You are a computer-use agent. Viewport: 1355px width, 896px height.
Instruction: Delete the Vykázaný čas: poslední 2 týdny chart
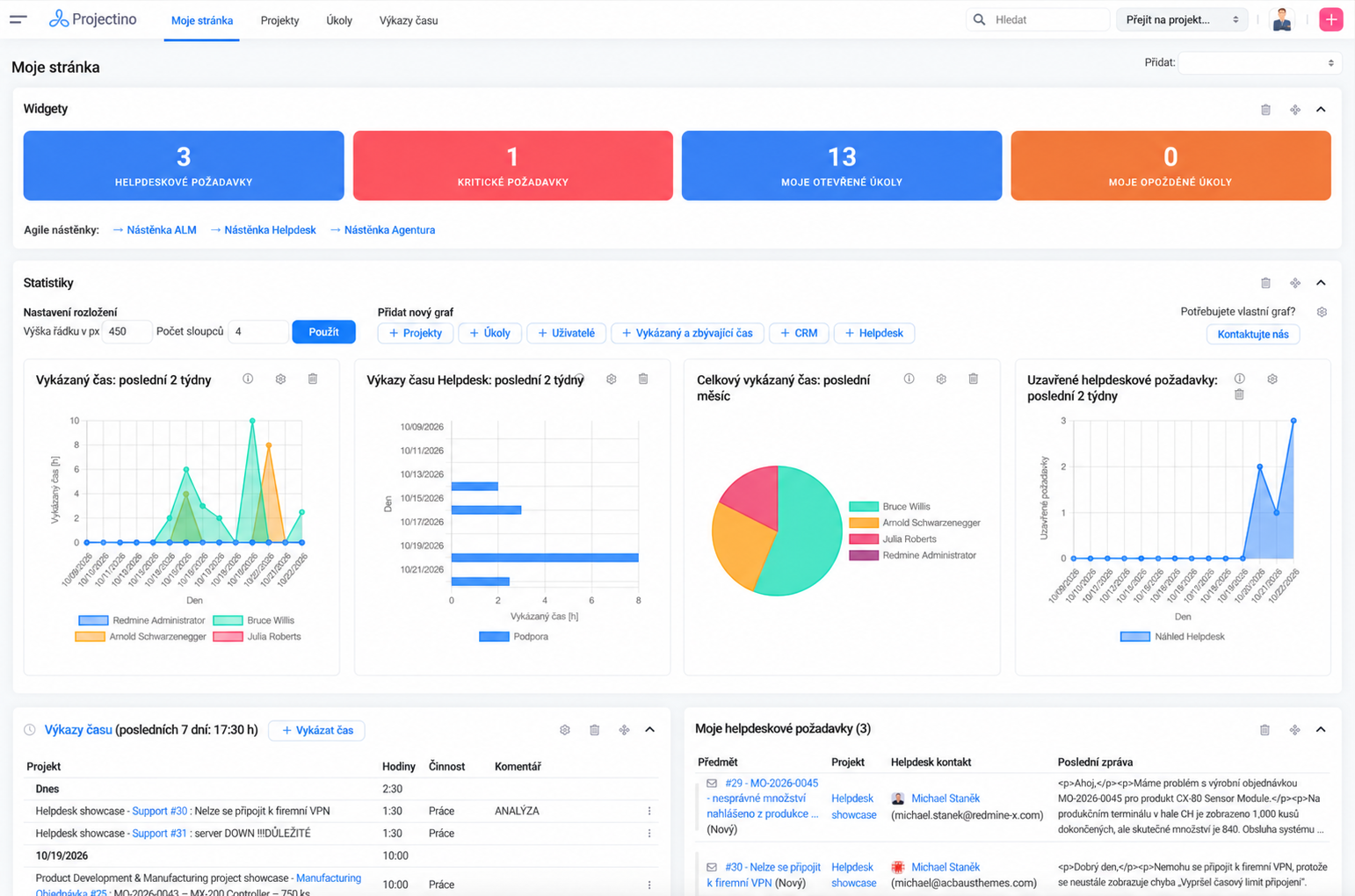tap(313, 379)
